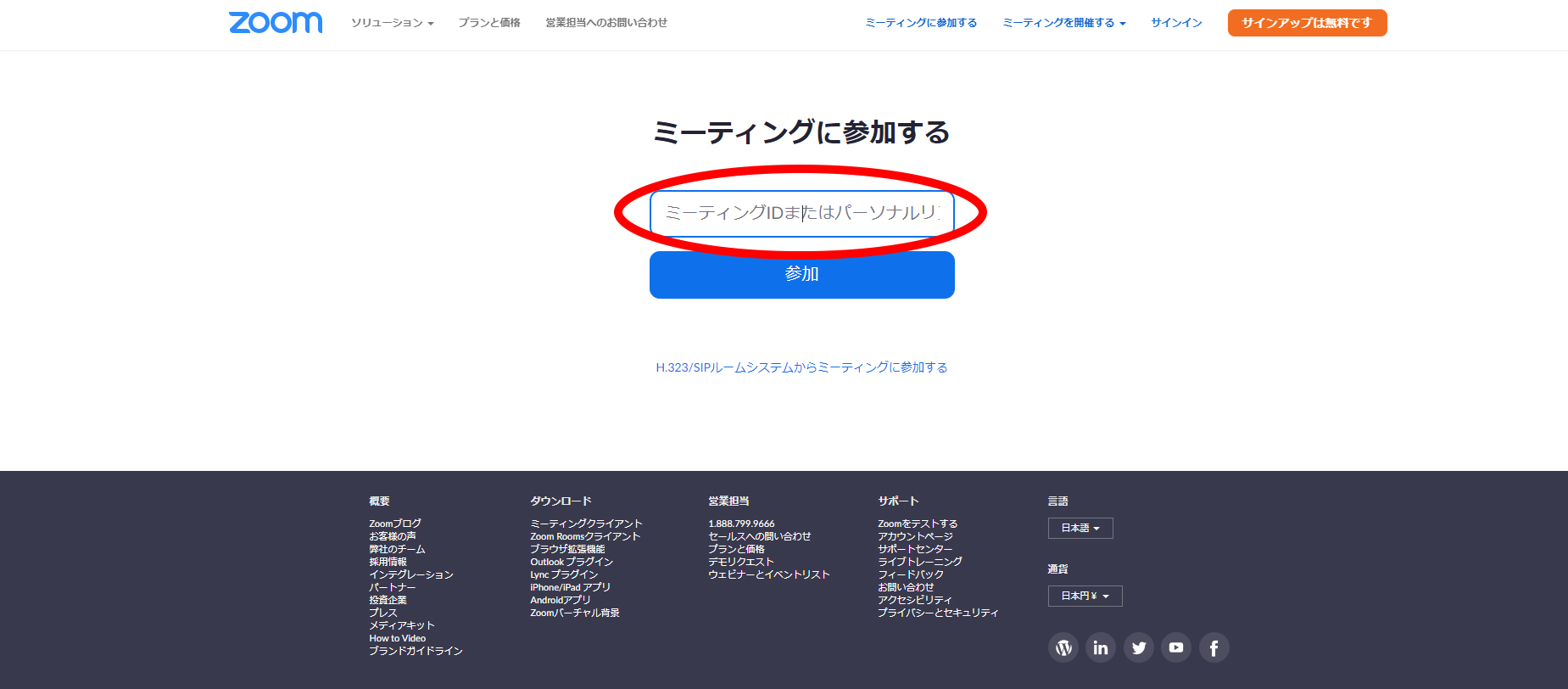Open the プライバシーとセキュリティ support link
The image size is (1568, 689).
pos(938,613)
